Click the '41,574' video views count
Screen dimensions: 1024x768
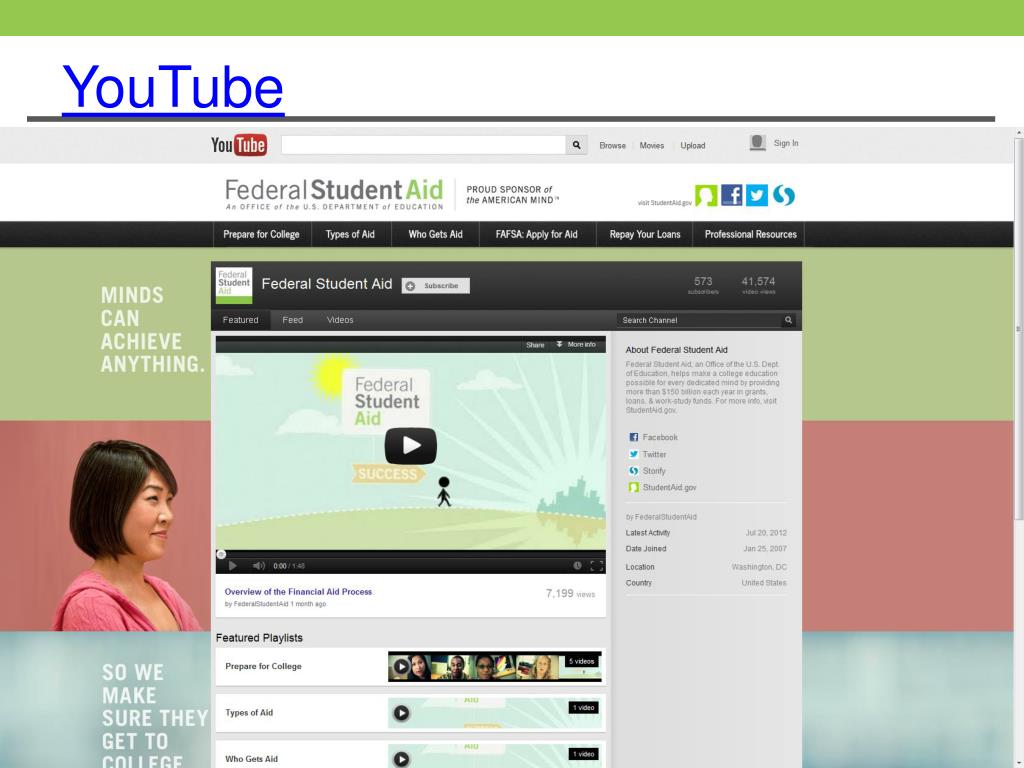click(x=758, y=281)
